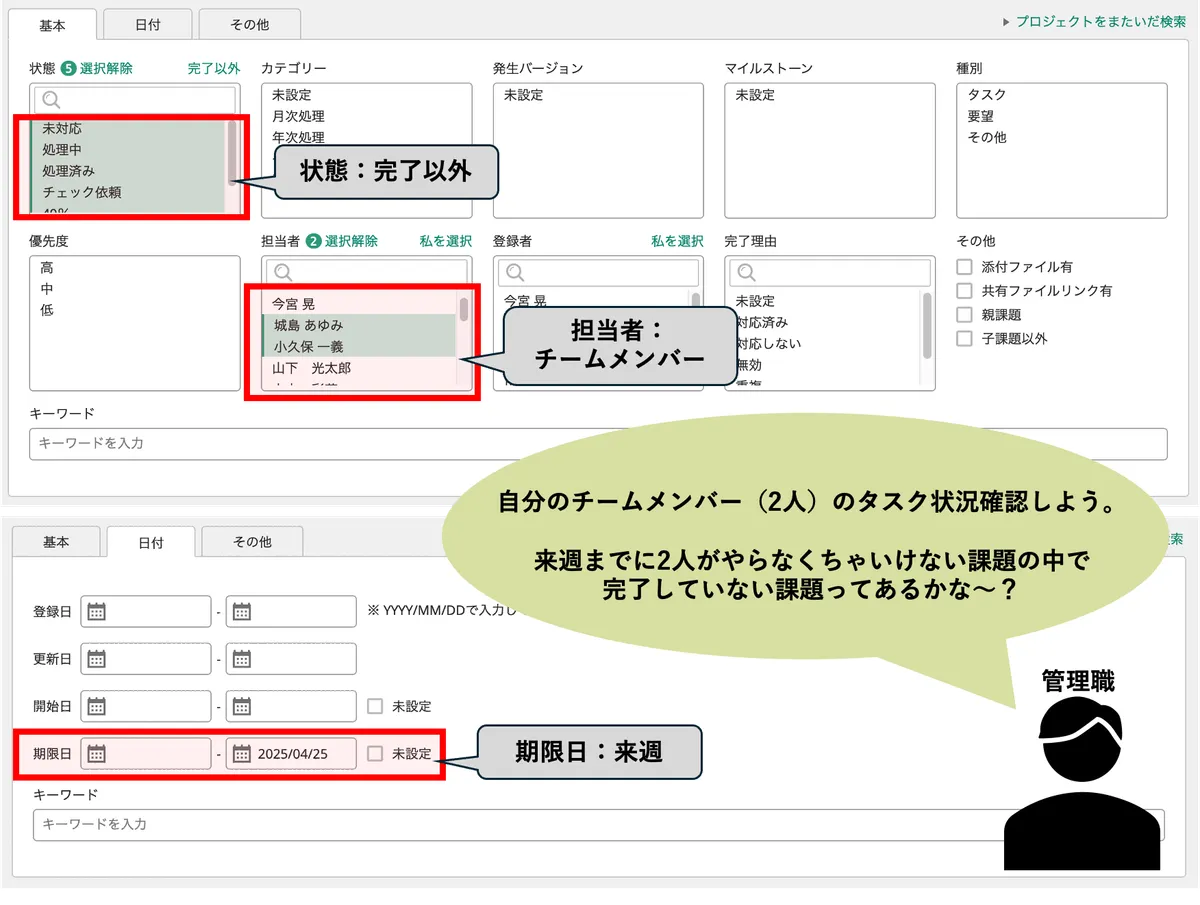Open the 期限日 end date calendar showing 2025/04/25
Image resolution: width=1200 pixels, height=905 pixels.
point(239,753)
